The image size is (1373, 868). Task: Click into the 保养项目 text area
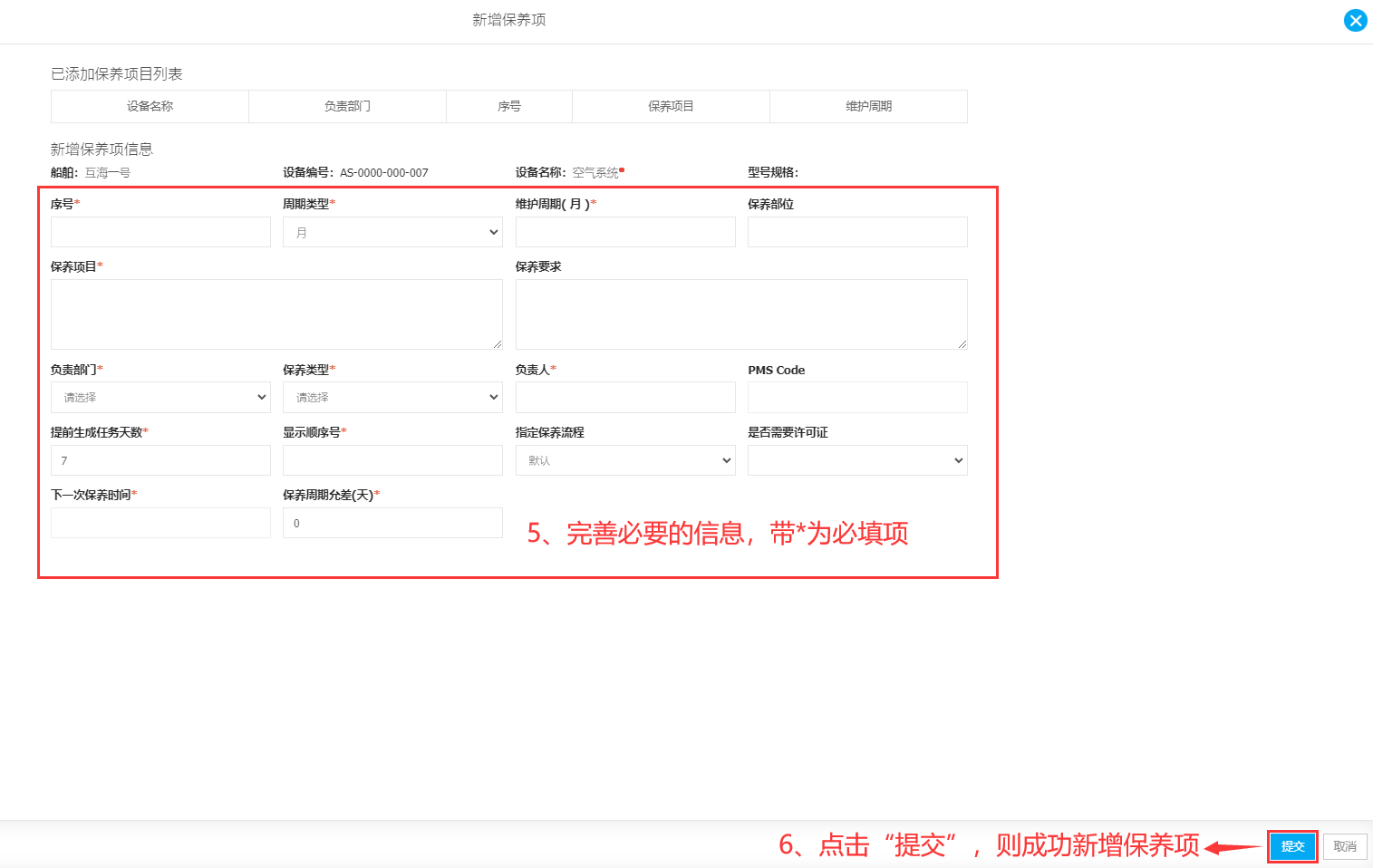pyautogui.click(x=276, y=314)
